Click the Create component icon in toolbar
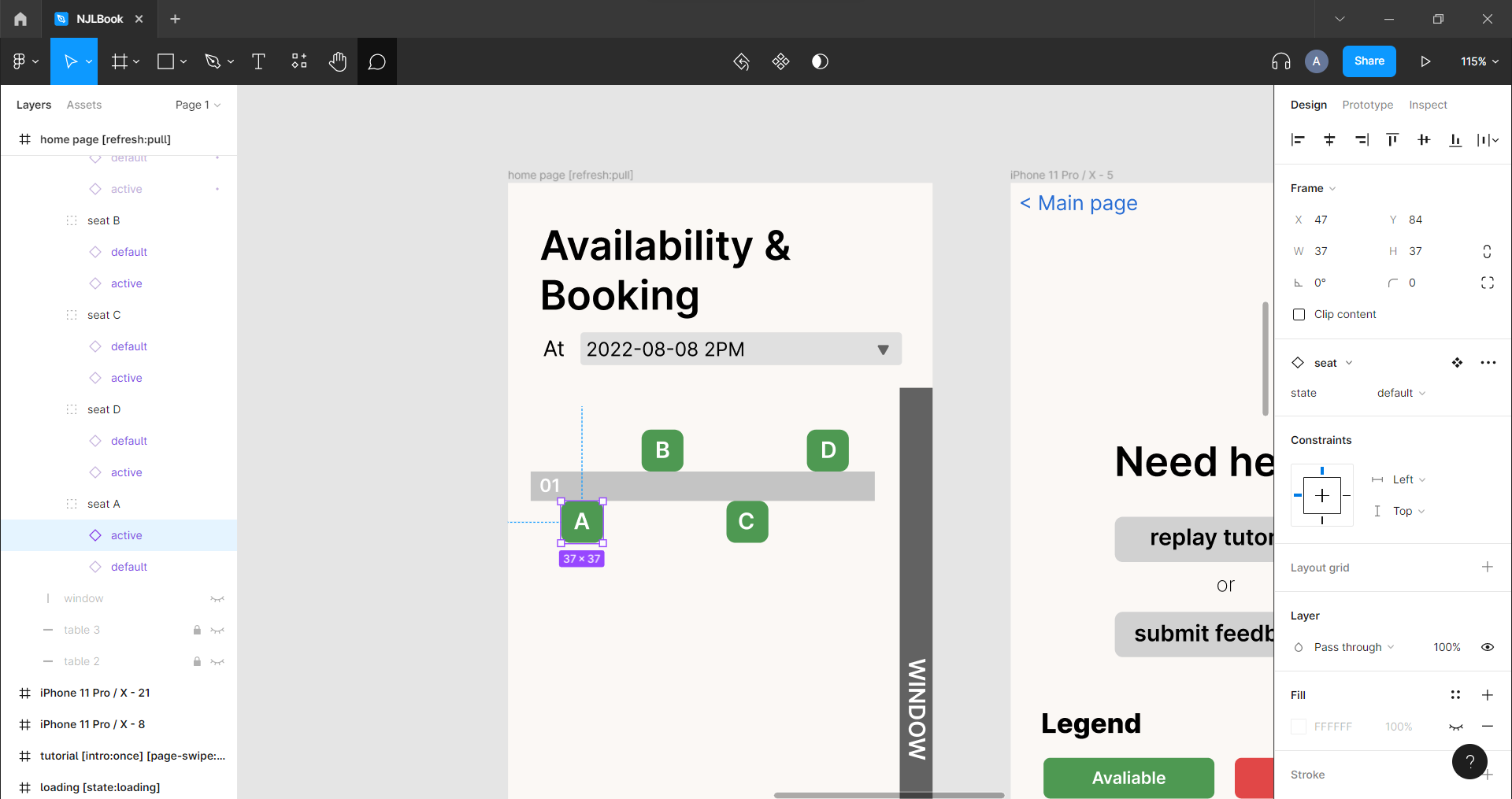The image size is (1512, 799). (x=780, y=61)
